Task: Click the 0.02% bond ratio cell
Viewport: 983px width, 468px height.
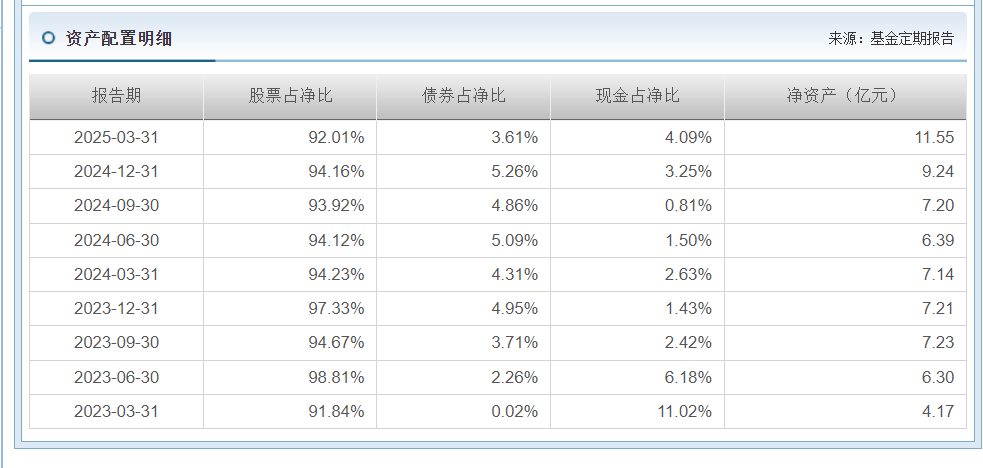Action: 514,411
